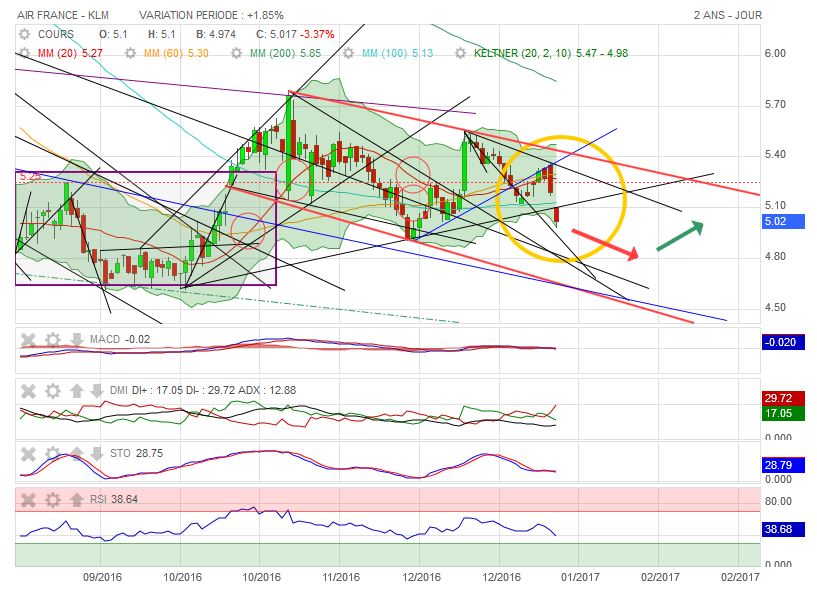Click the MACD value tag -0.020

click(783, 342)
